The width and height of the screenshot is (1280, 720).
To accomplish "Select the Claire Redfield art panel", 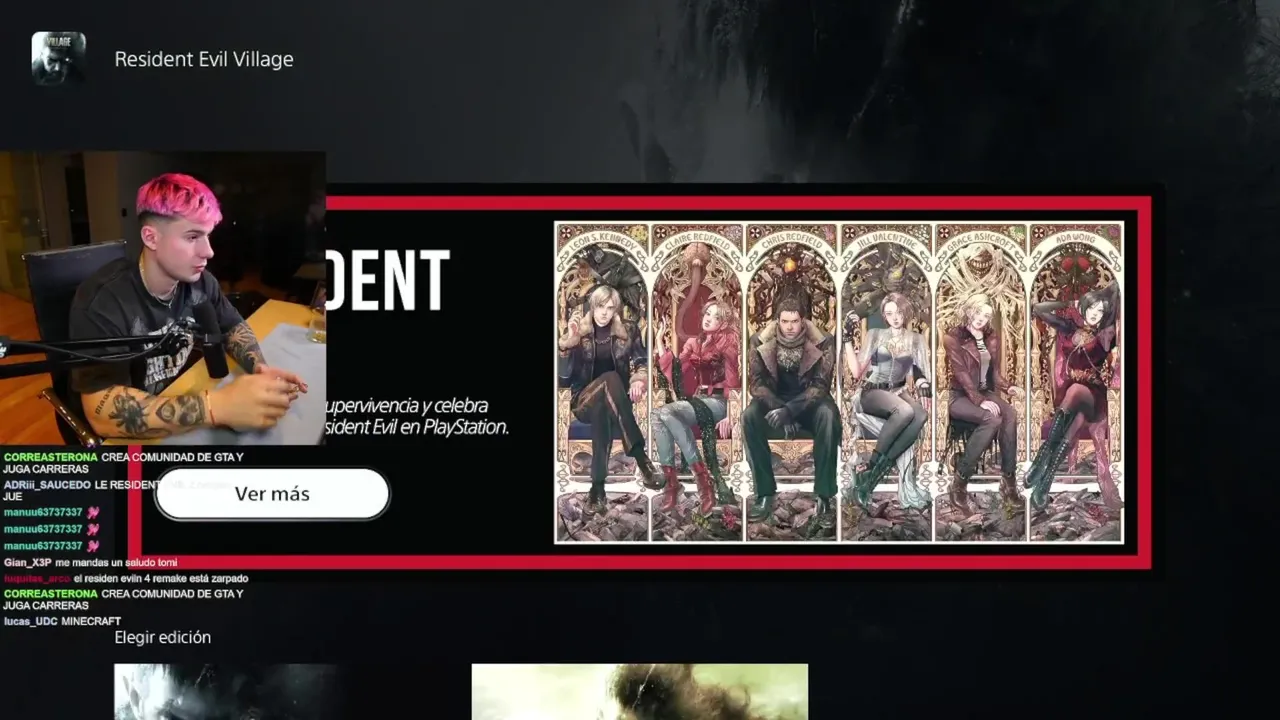I will tap(697, 382).
